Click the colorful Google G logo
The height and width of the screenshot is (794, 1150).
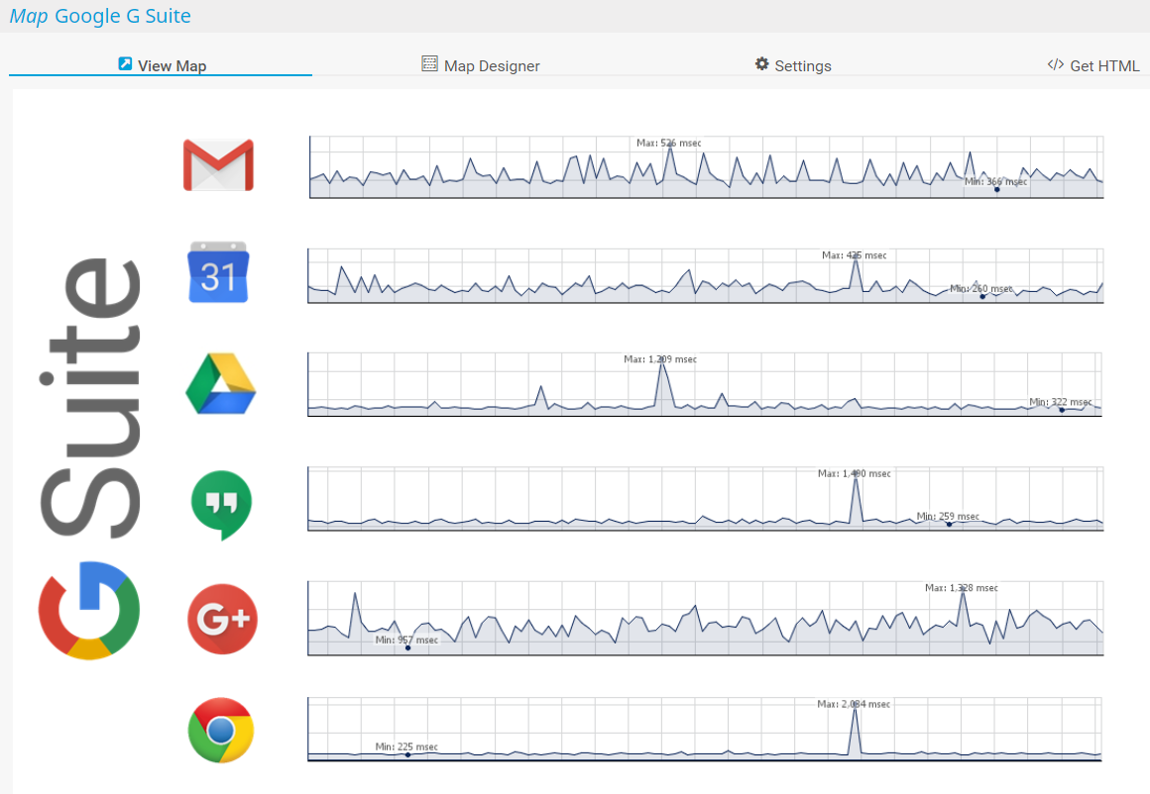(89, 611)
